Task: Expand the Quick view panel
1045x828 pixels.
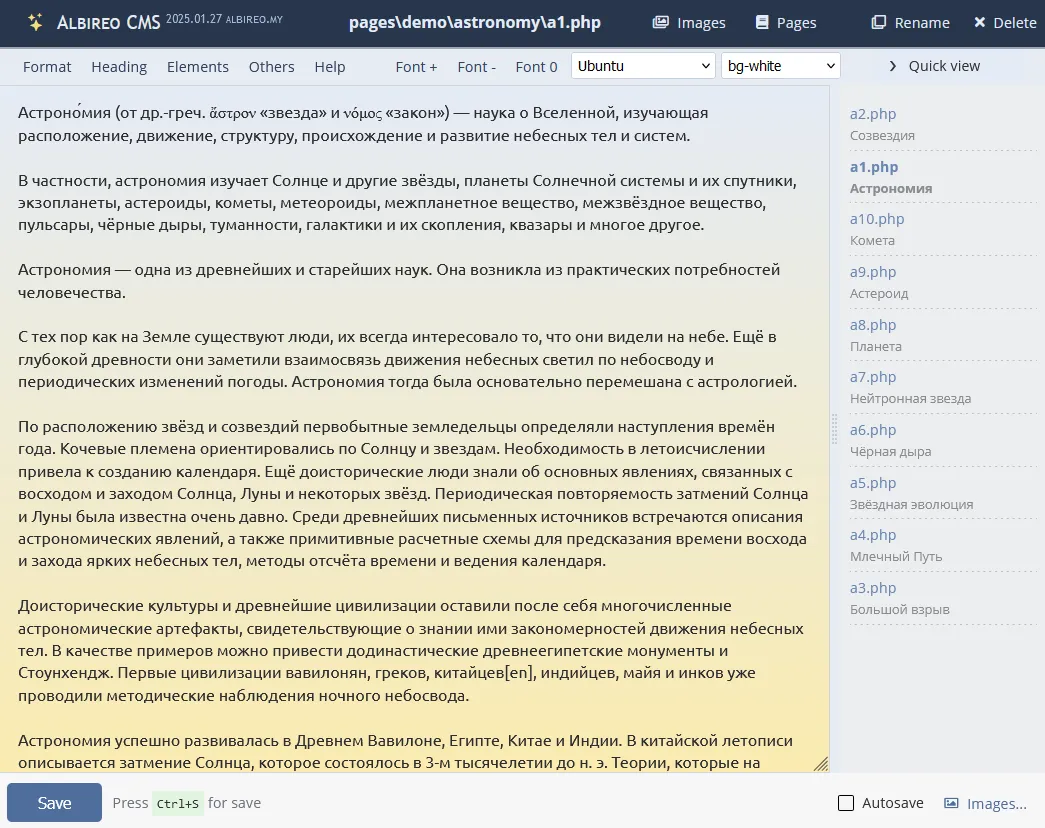Action: pos(932,66)
